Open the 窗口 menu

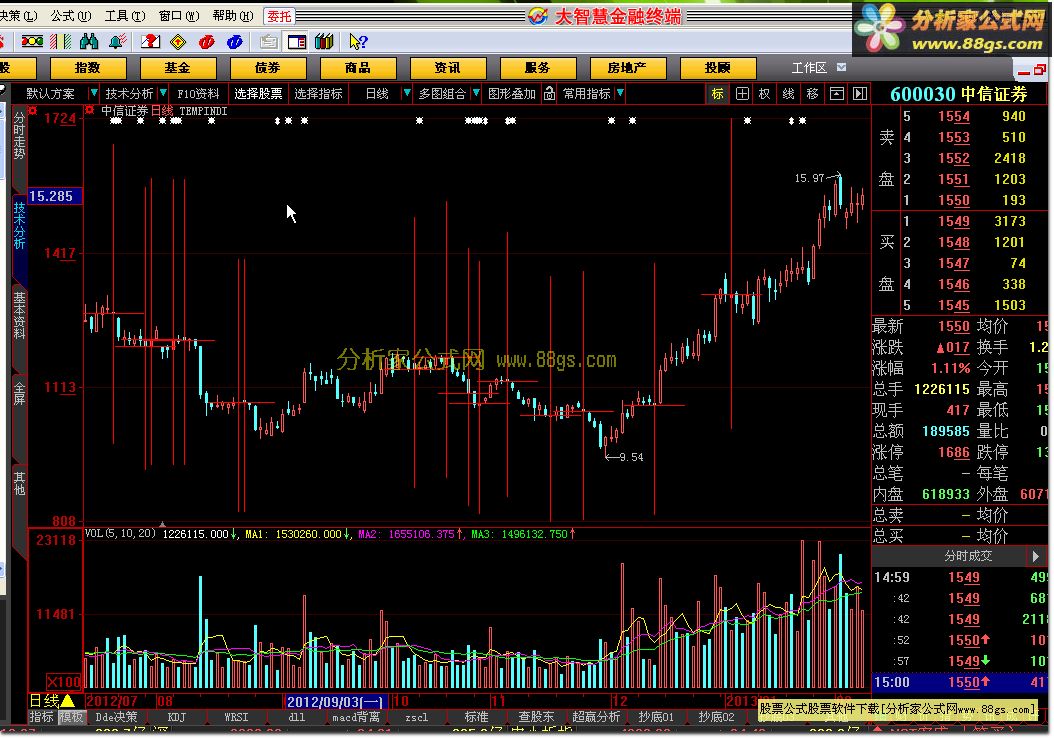(x=179, y=15)
